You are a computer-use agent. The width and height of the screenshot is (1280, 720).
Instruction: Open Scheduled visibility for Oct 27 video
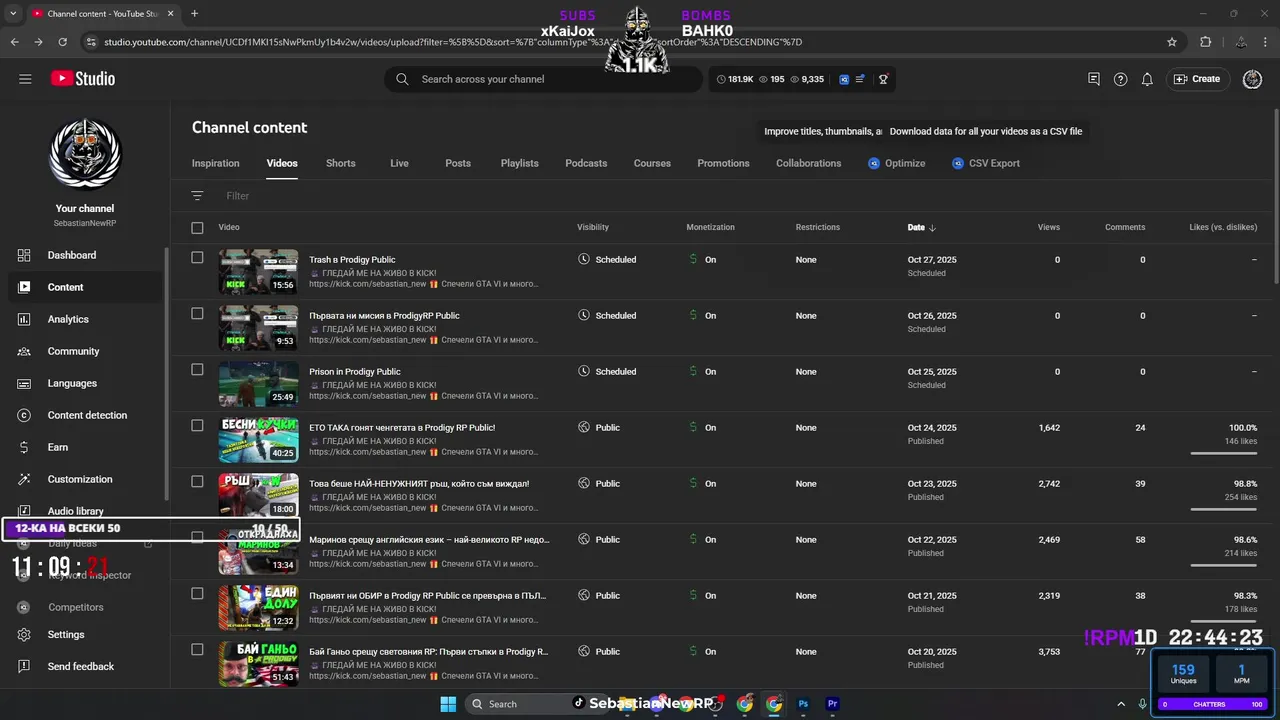[607, 260]
